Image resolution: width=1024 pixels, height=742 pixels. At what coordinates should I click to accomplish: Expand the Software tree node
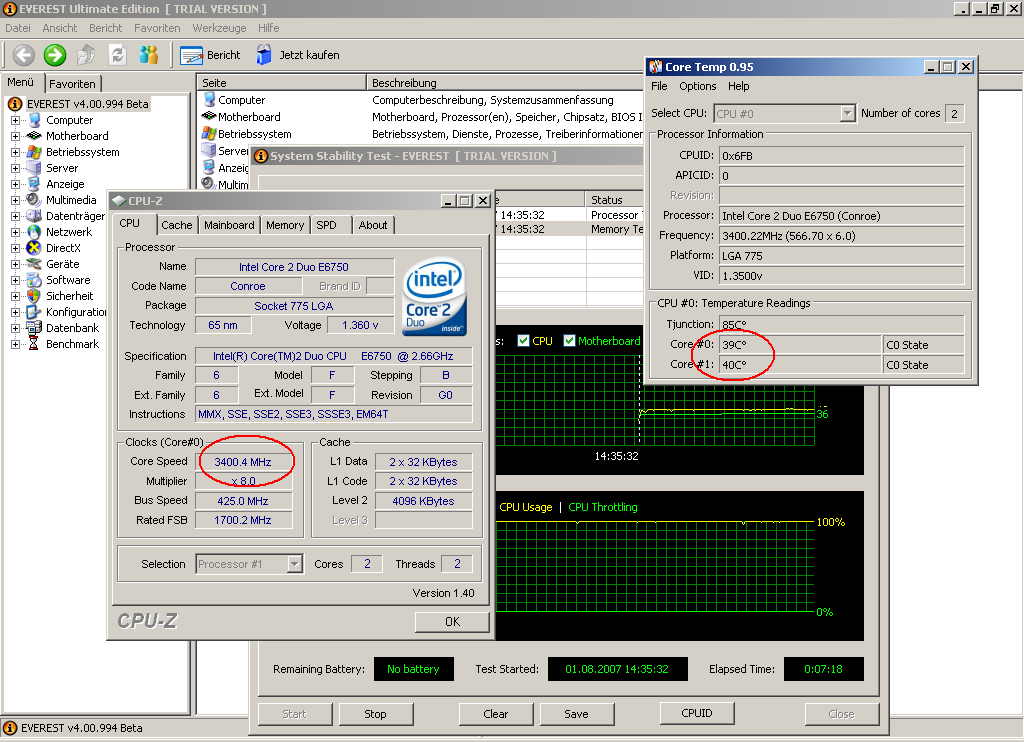(15, 280)
